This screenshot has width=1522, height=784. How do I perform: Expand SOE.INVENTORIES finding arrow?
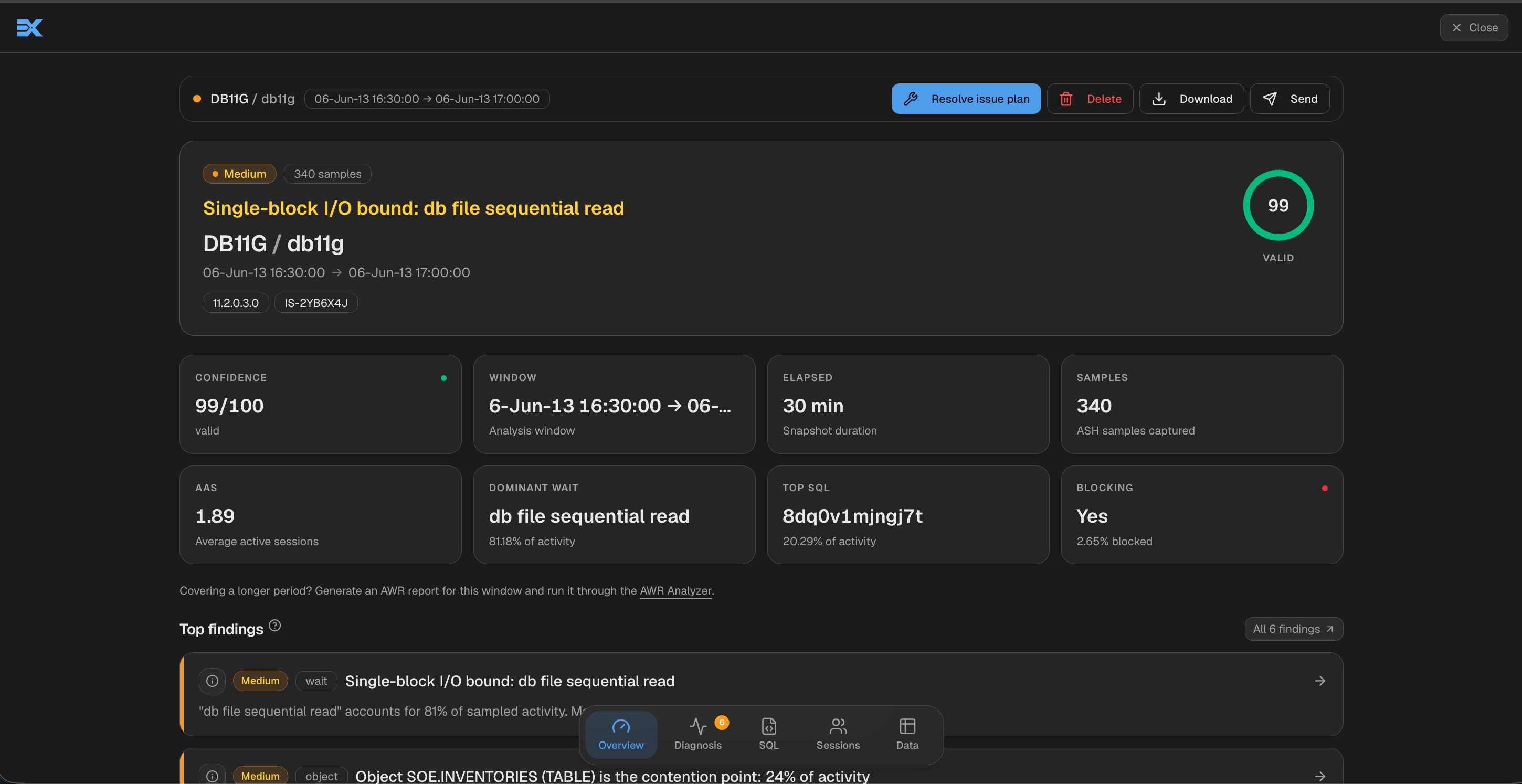1320,776
